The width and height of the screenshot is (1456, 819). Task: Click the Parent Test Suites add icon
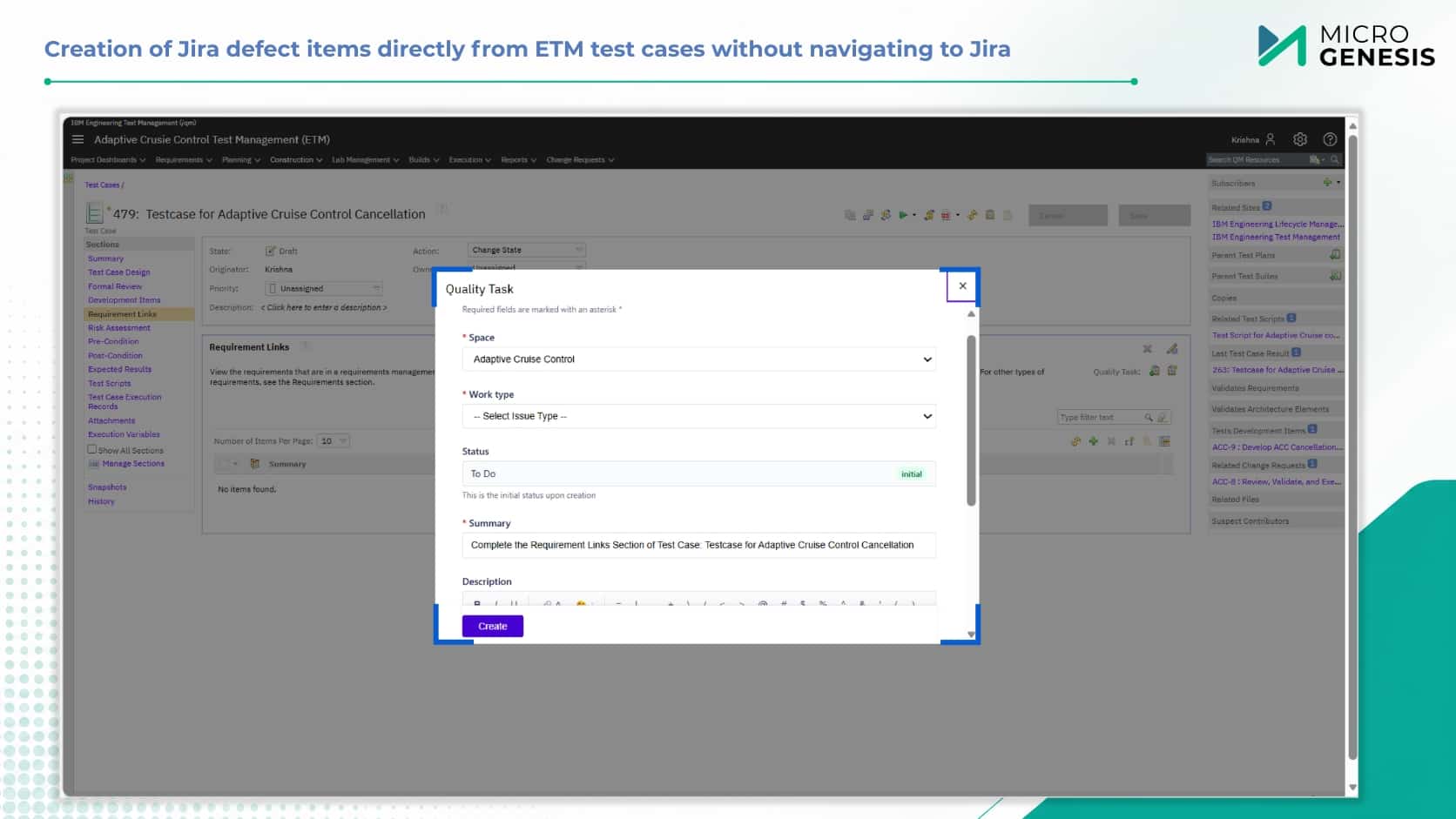pos(1335,276)
